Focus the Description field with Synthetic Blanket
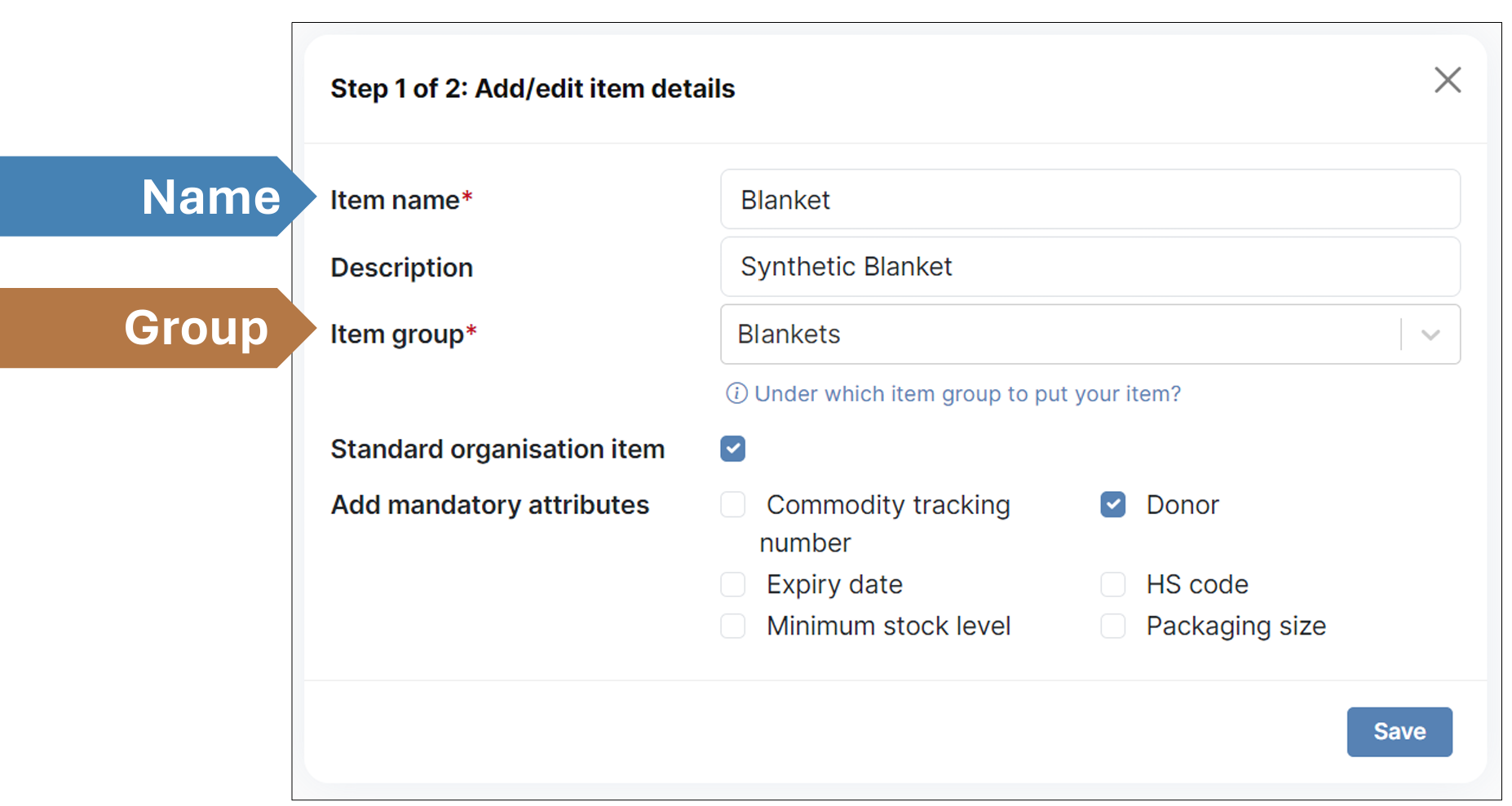 tap(1089, 268)
